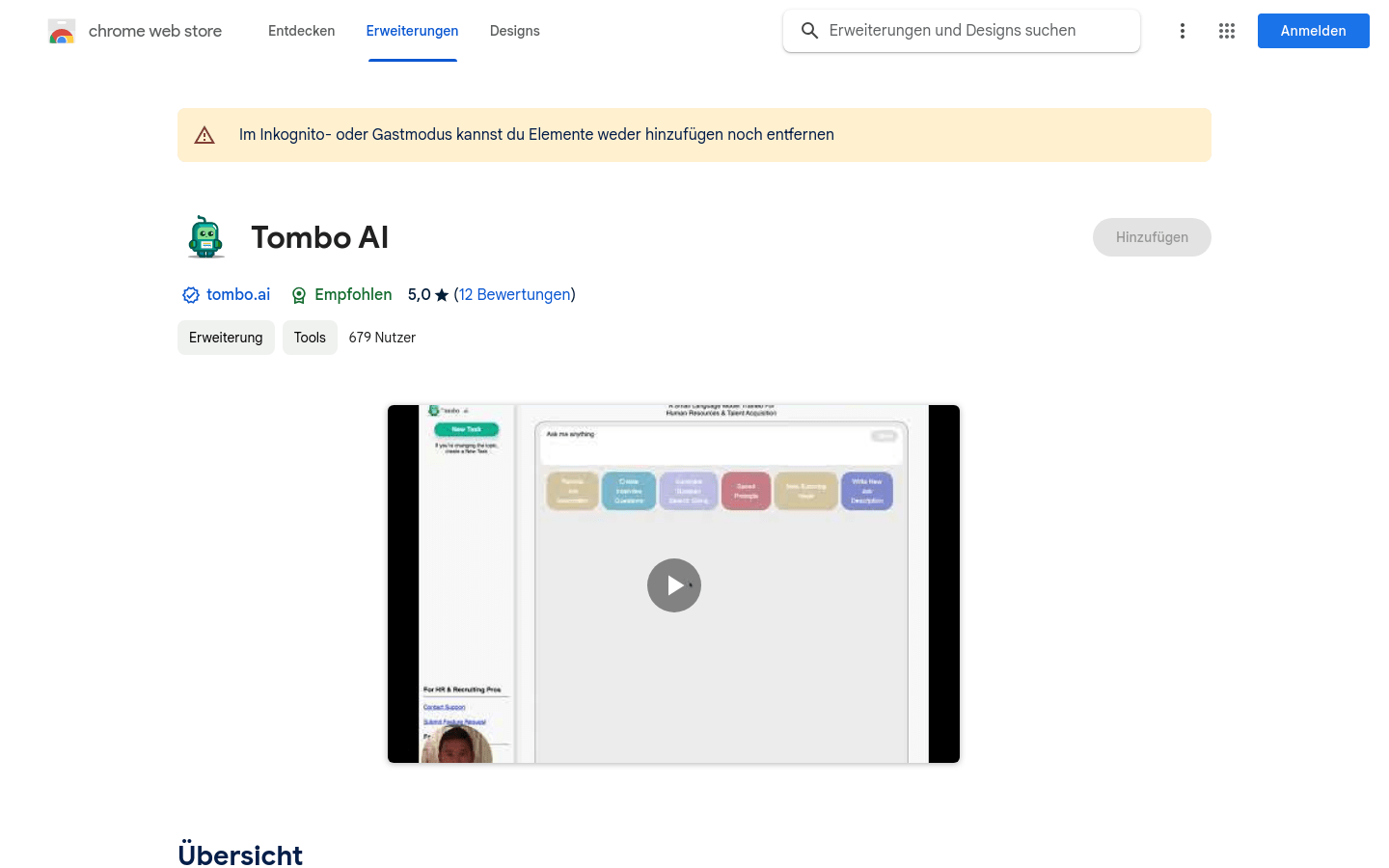
Task: Click the warning triangle icon in banner
Action: 204,135
